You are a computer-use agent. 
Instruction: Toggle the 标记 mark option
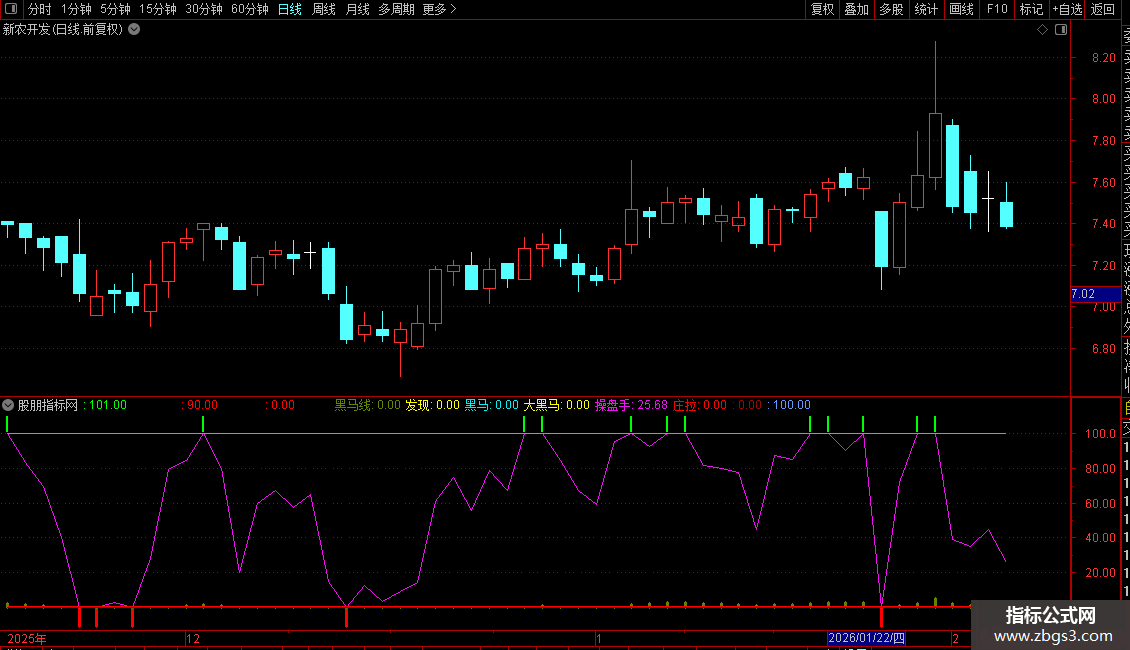tap(1031, 9)
